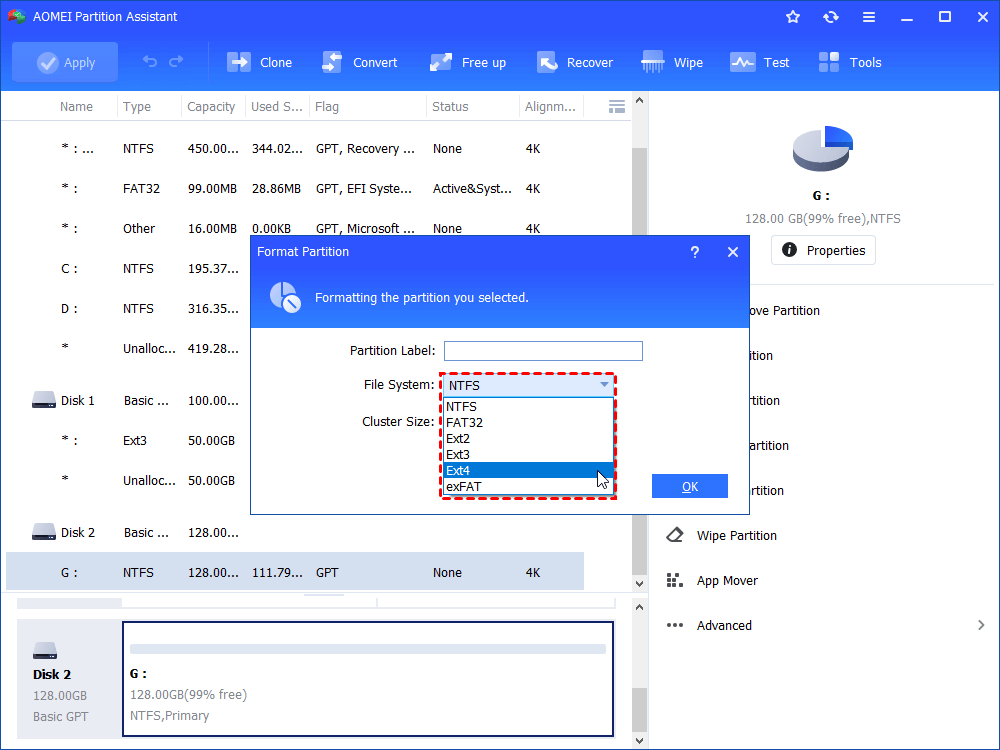Viewport: 1000px width, 750px height.
Task: Open the Wipe tool
Action: [x=672, y=62]
